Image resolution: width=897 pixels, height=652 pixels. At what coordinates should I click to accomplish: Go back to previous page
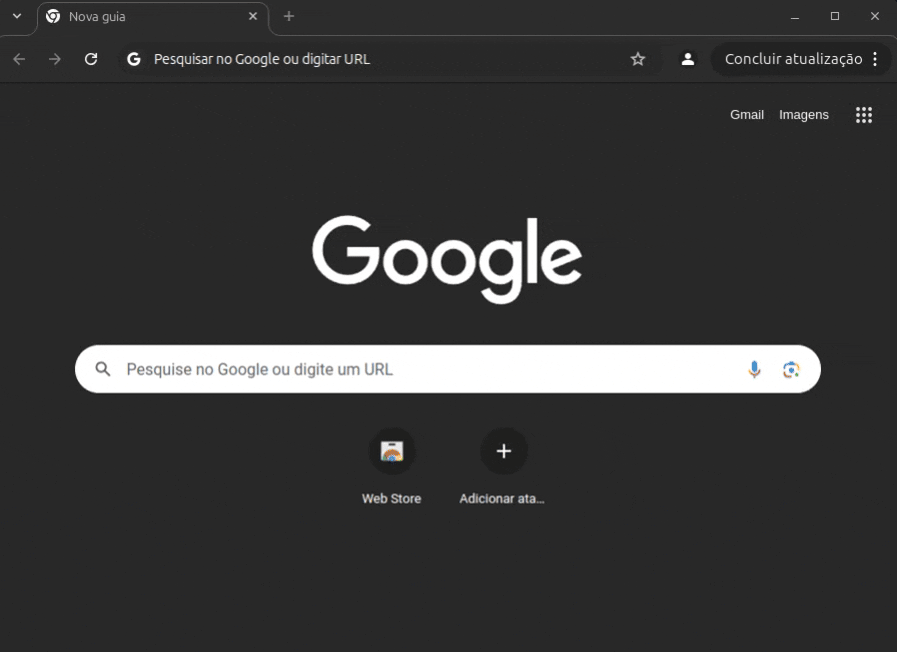pyautogui.click(x=19, y=59)
